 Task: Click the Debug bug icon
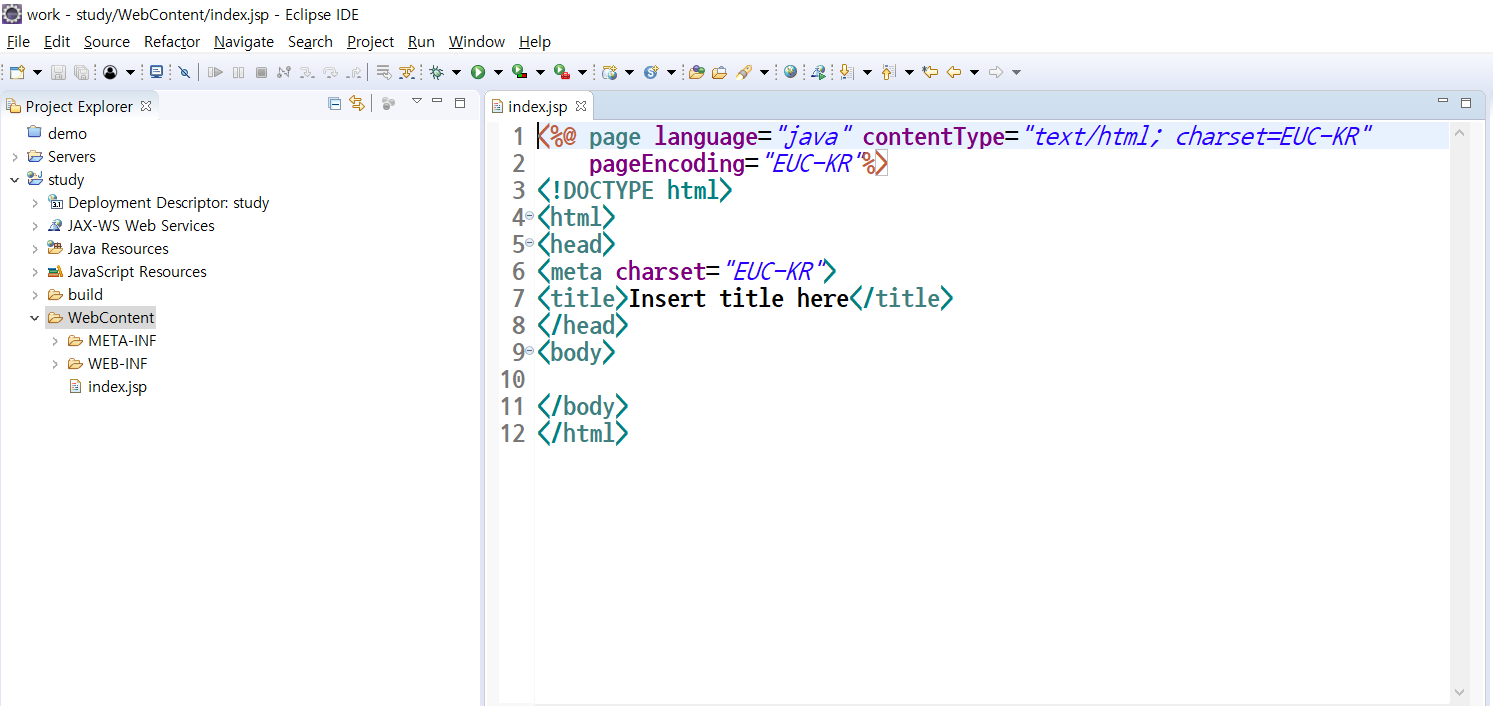[x=436, y=72]
